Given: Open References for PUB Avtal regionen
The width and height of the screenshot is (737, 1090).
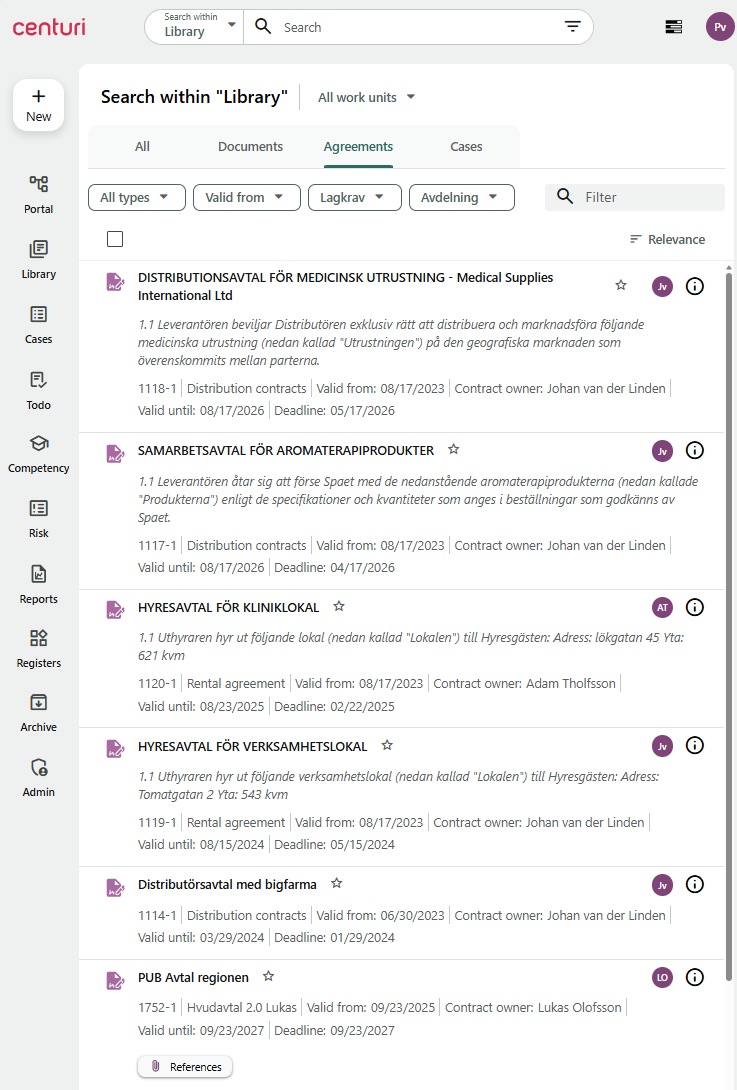Looking at the screenshot, I should [x=185, y=1066].
